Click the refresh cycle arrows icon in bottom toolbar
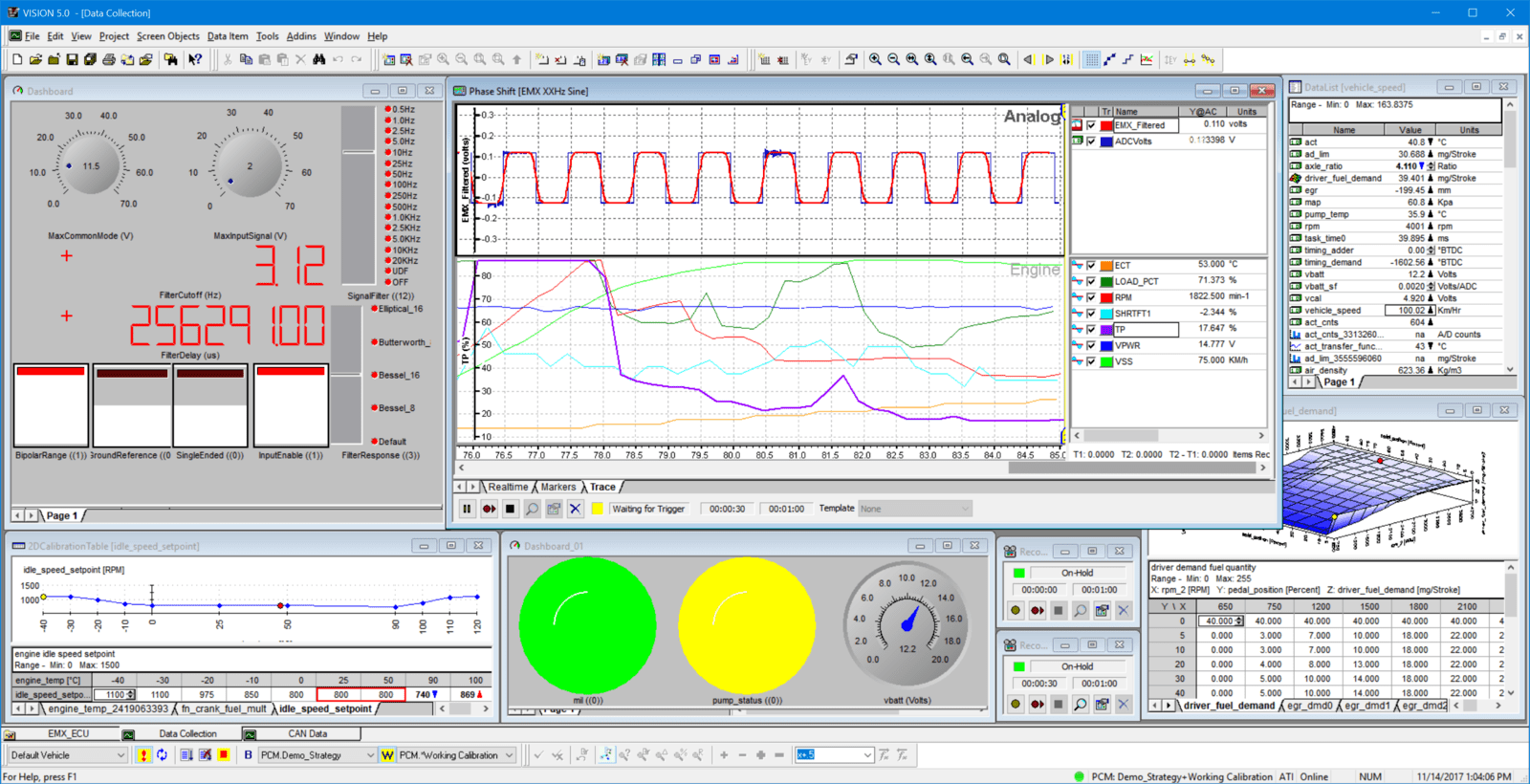This screenshot has height=784, width=1530. click(162, 755)
